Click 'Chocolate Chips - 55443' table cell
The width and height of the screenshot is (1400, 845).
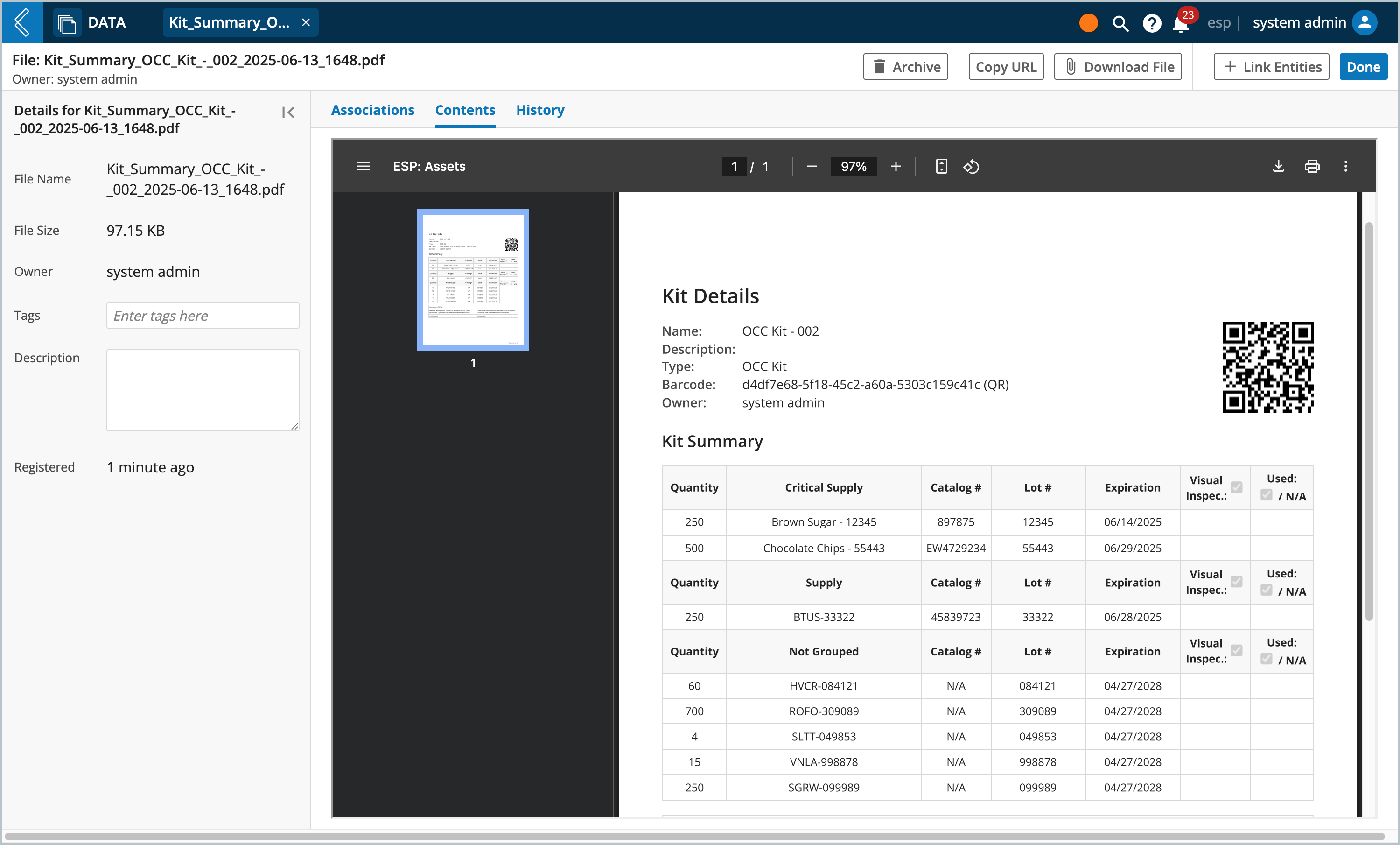[824, 548]
